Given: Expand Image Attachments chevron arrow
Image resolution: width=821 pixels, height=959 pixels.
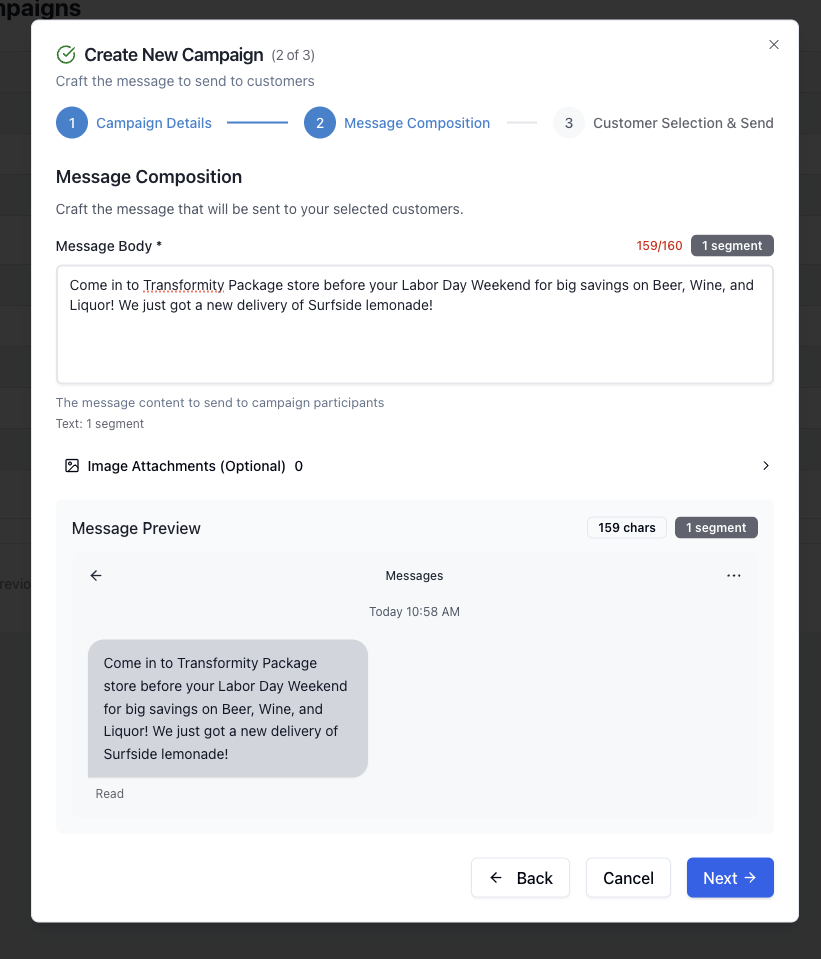Looking at the screenshot, I should [x=766, y=466].
